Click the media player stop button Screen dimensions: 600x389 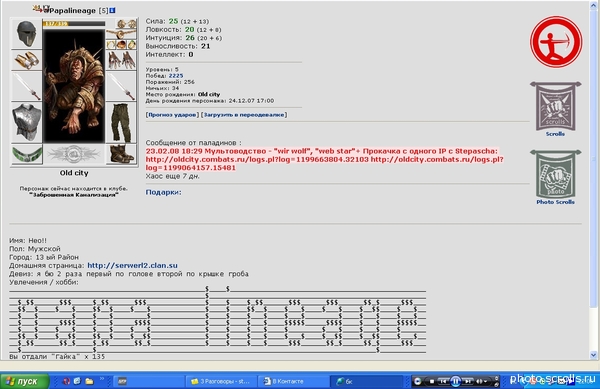[432, 381]
